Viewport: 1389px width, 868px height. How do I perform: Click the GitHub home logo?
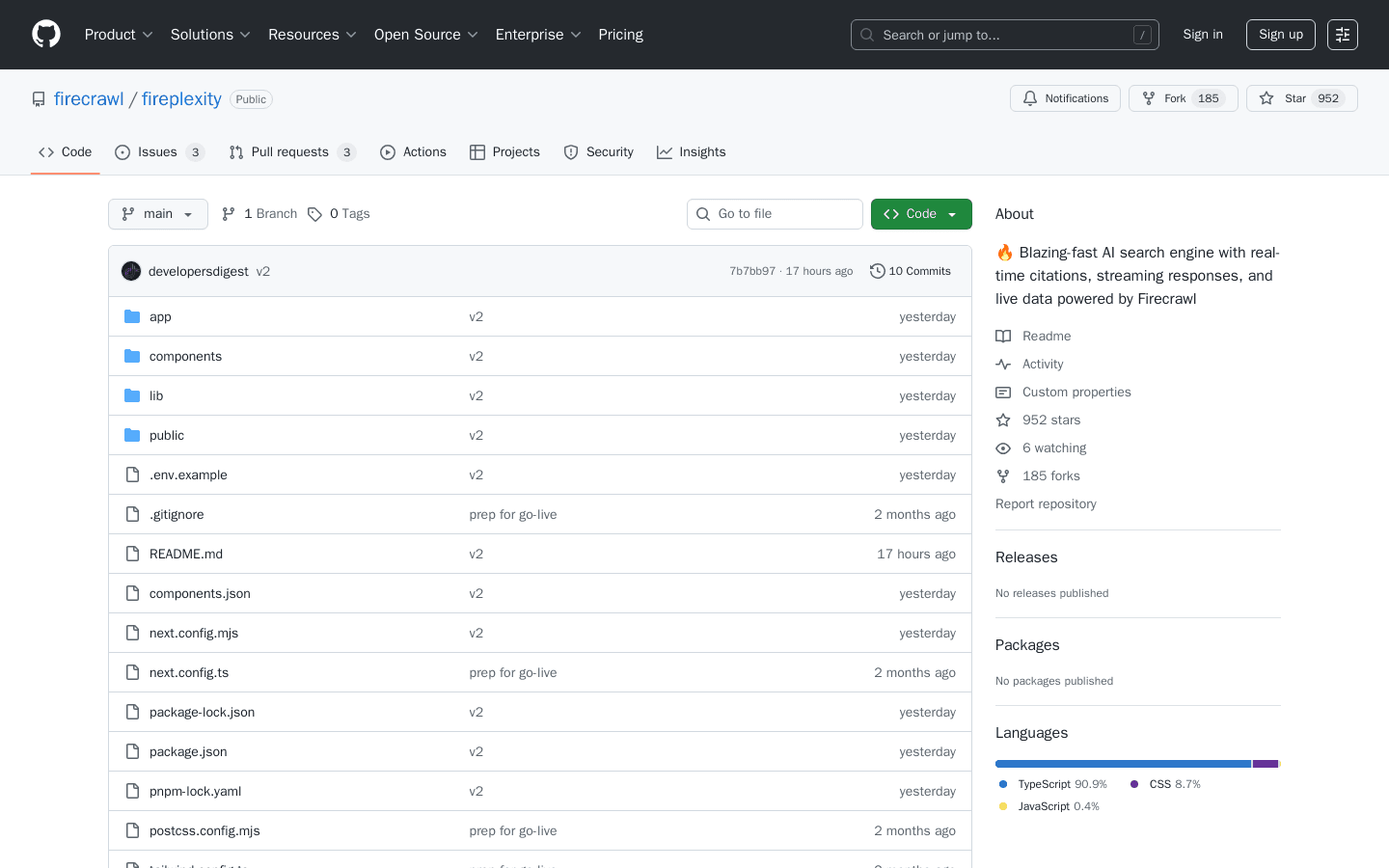(x=45, y=34)
